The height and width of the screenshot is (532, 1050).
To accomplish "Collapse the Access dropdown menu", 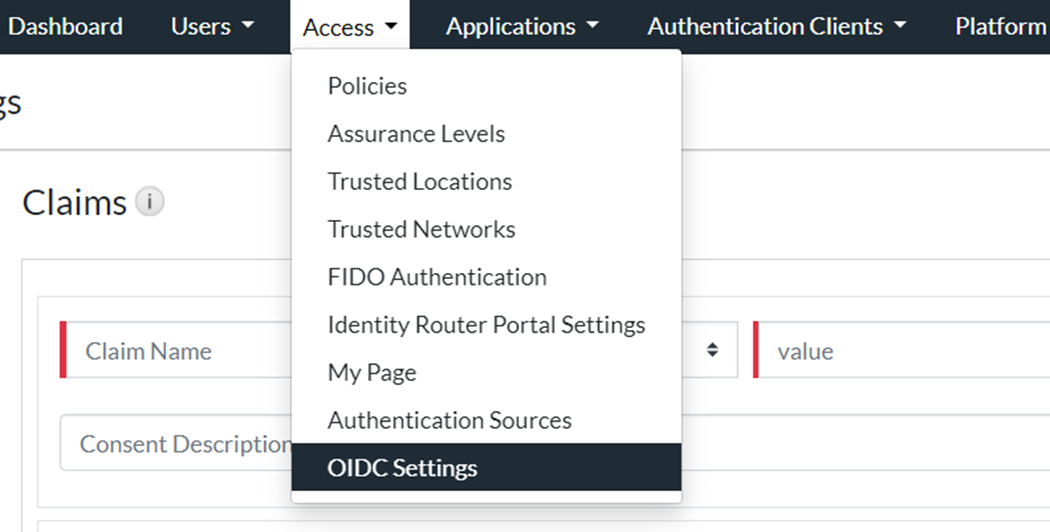I will click(350, 28).
